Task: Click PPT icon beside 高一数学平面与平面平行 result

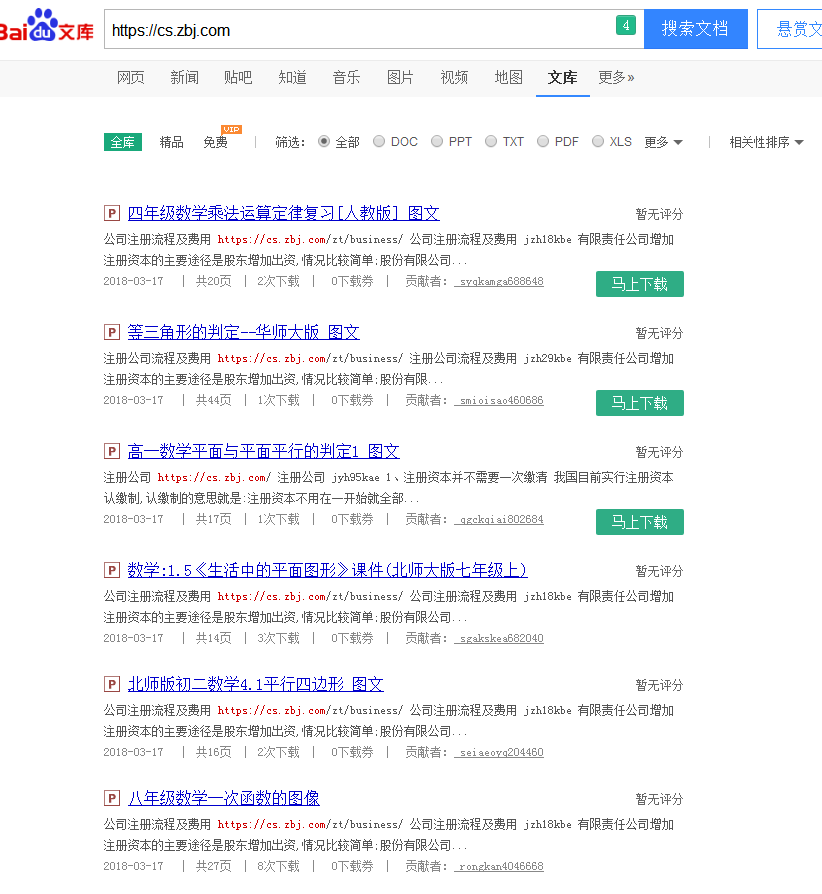Action: (x=112, y=451)
